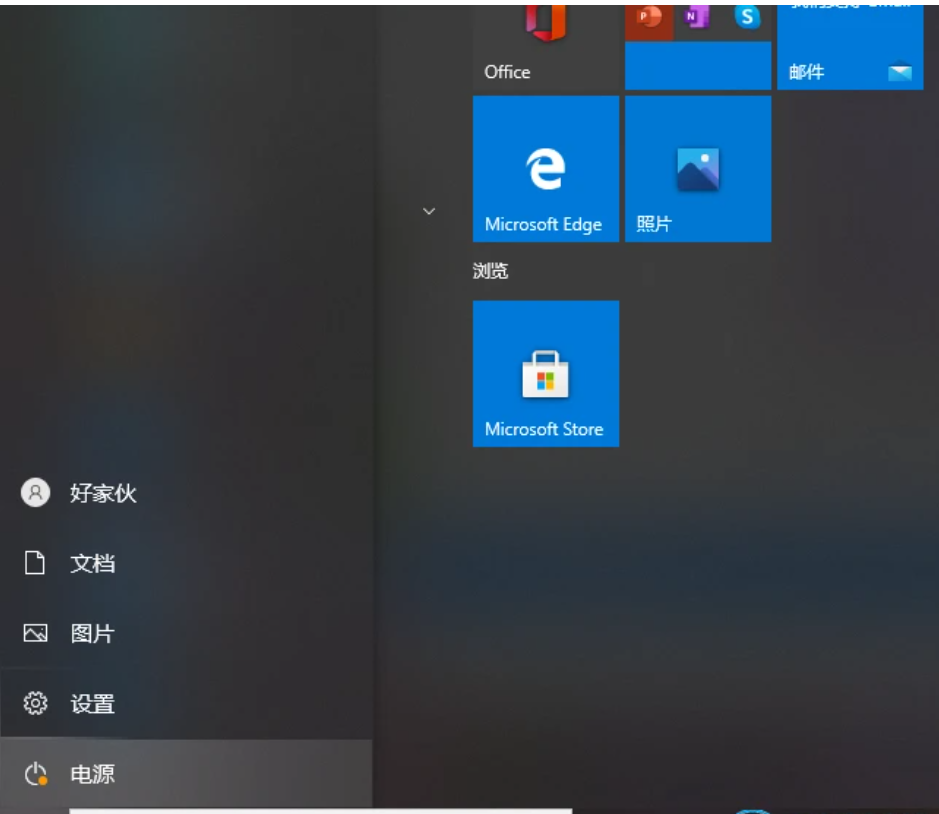Click the Office tile label

[507, 72]
